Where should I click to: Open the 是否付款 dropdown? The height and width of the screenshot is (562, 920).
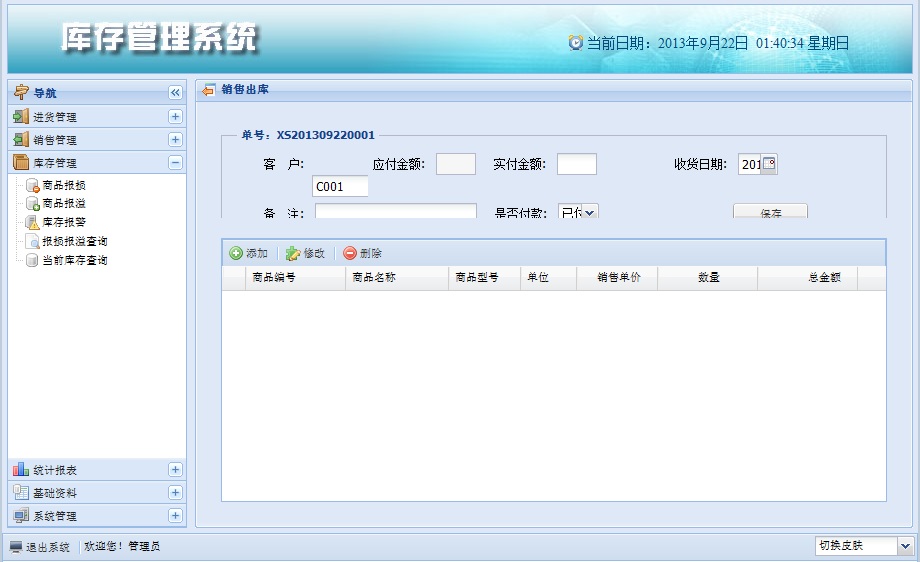click(589, 212)
